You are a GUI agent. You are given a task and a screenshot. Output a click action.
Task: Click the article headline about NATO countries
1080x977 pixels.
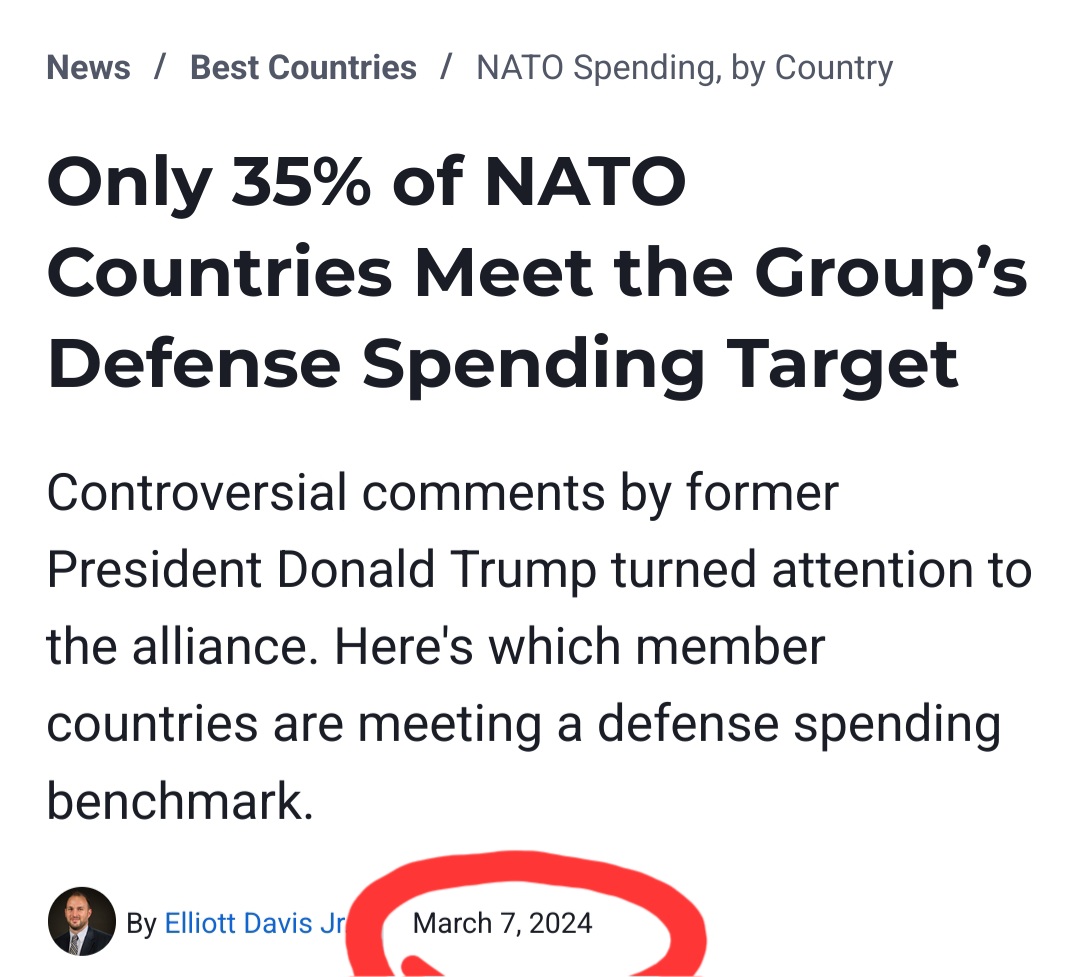tap(537, 273)
